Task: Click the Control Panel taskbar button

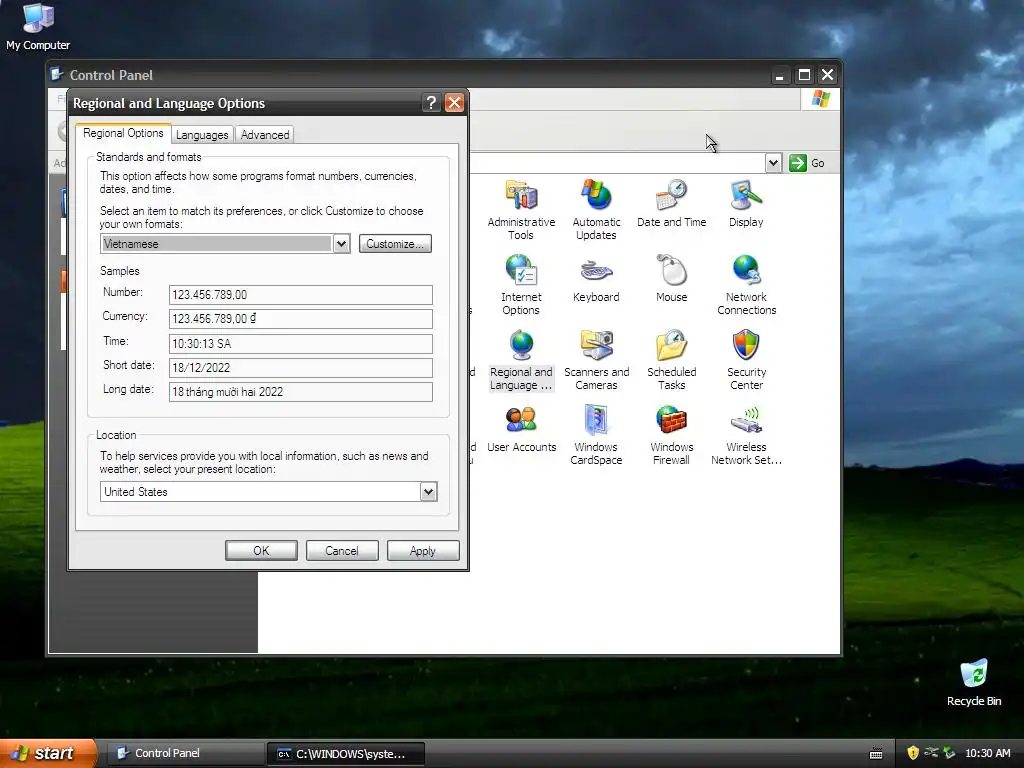Action: click(186, 753)
